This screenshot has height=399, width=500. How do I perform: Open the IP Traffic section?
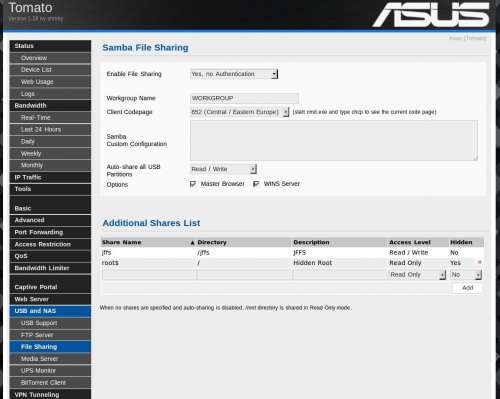[50, 177]
